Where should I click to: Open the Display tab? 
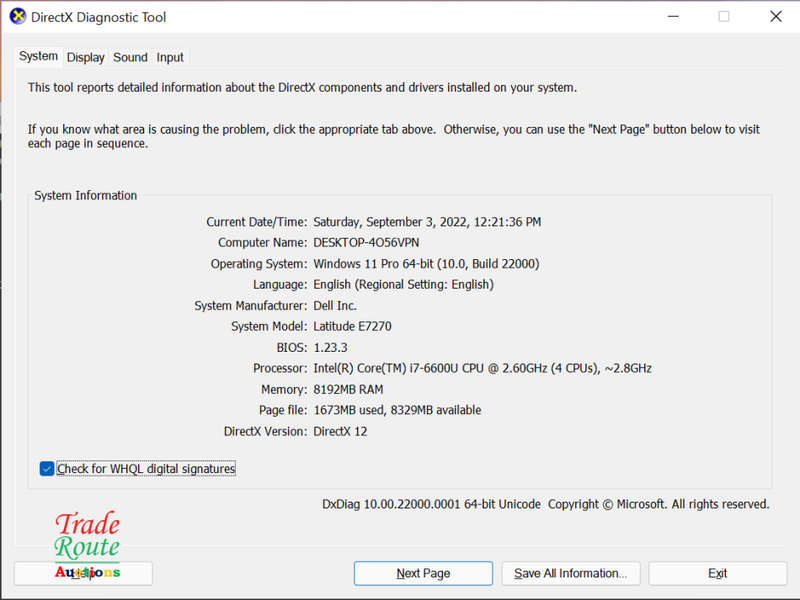[85, 57]
